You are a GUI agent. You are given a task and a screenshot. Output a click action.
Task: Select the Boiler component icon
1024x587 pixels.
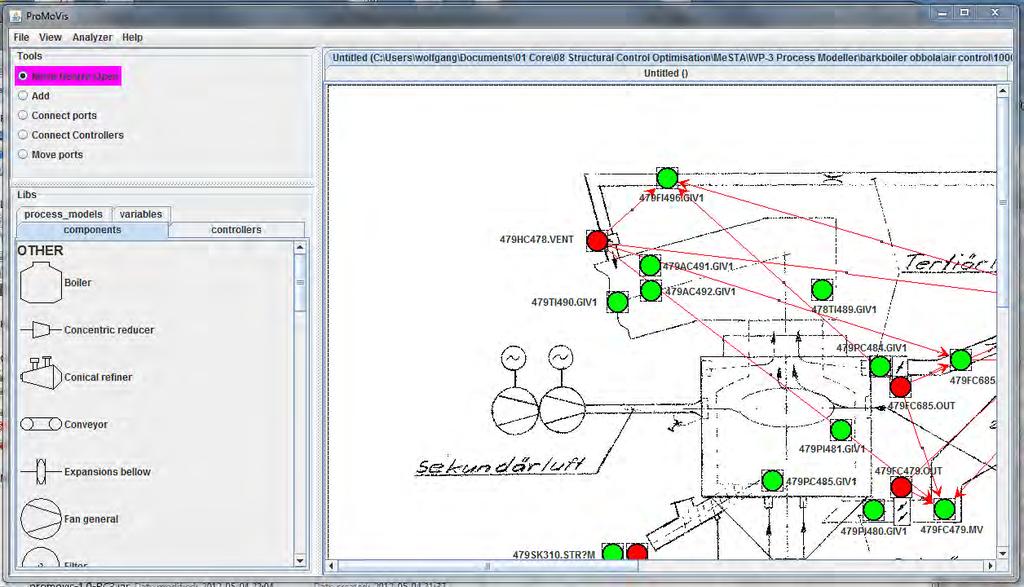pos(40,283)
